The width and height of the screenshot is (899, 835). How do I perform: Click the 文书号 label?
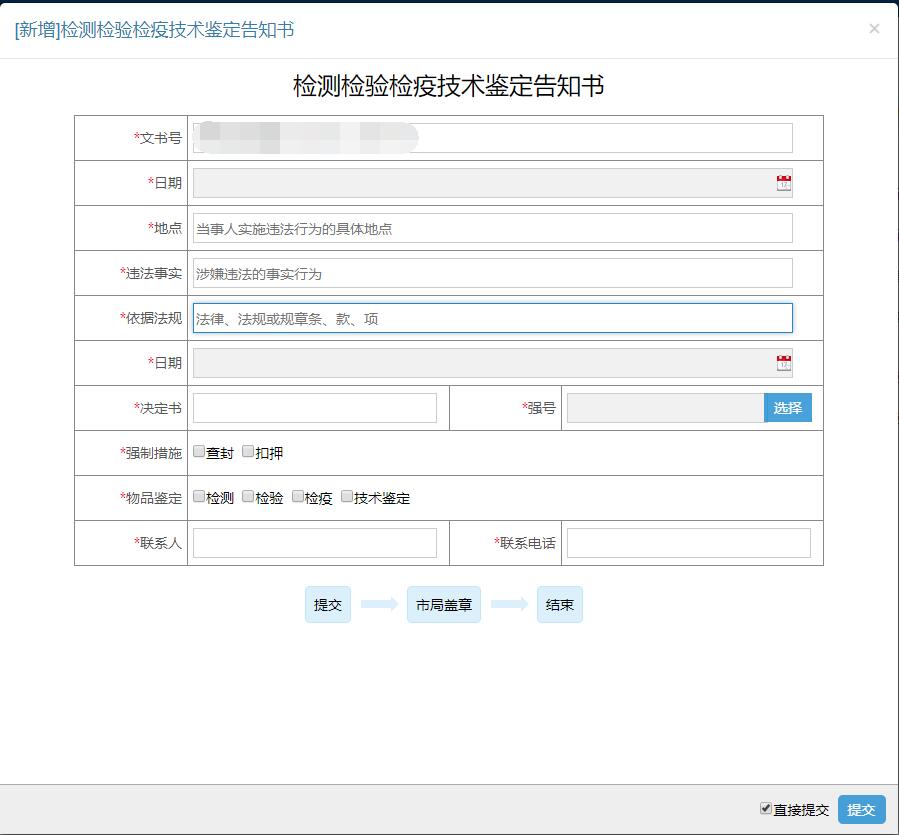coord(158,138)
